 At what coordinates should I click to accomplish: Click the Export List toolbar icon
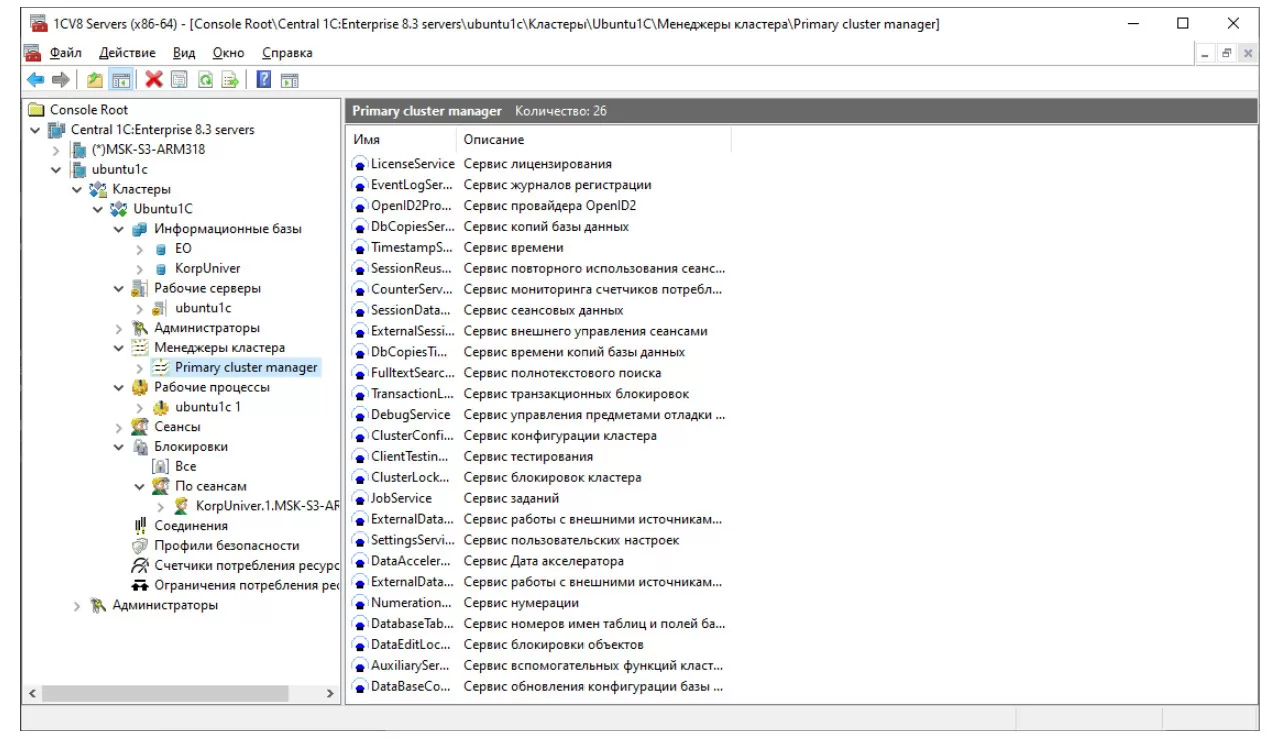pos(230,80)
